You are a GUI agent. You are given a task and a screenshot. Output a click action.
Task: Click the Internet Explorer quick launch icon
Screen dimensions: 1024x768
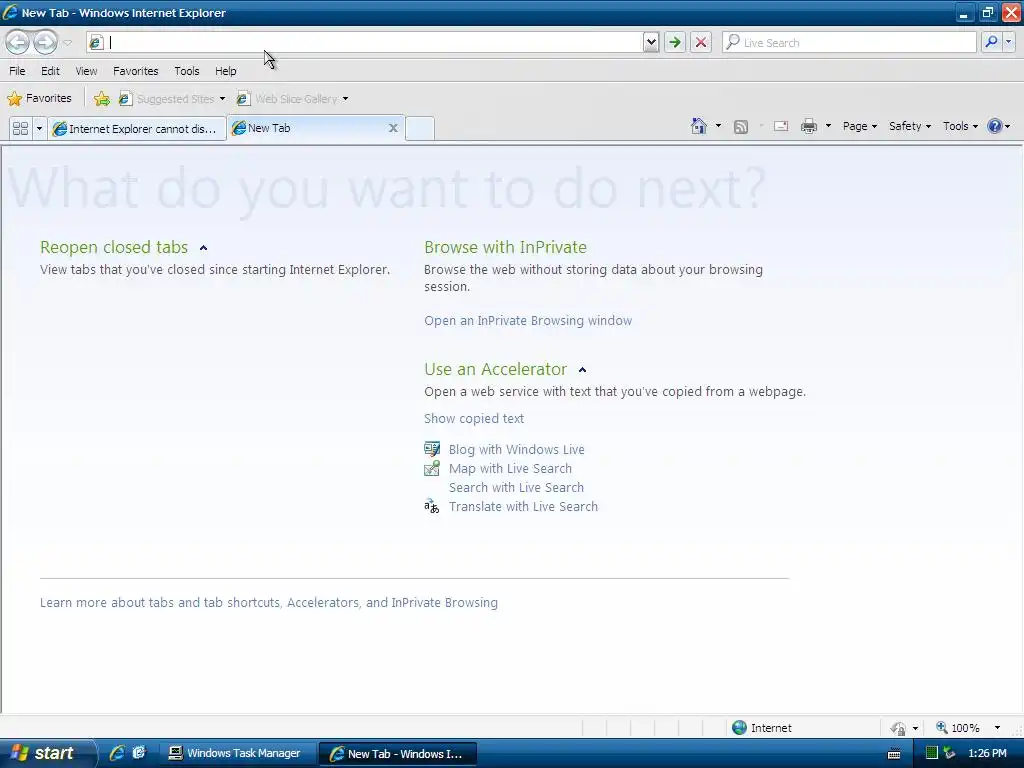(117, 753)
